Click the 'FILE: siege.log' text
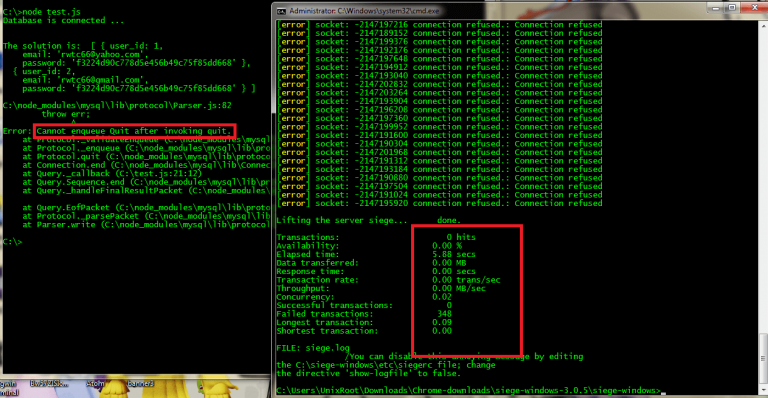The height and width of the screenshot is (398, 768). click(x=313, y=348)
